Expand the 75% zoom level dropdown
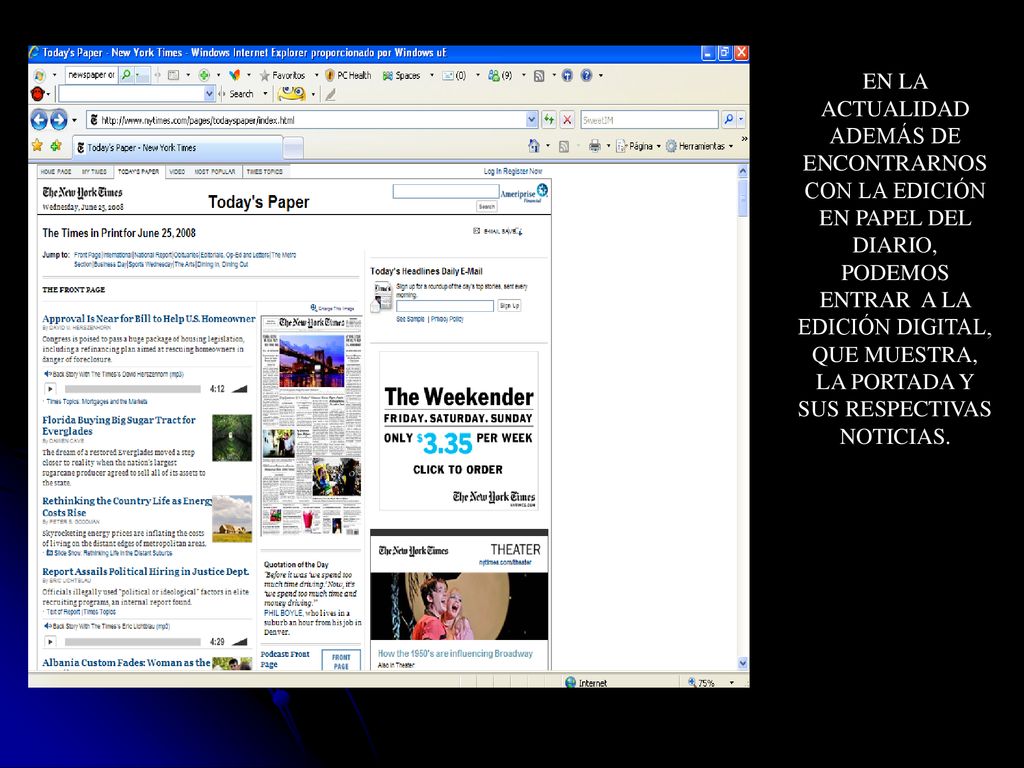This screenshot has height=768, width=1024. pos(731,682)
